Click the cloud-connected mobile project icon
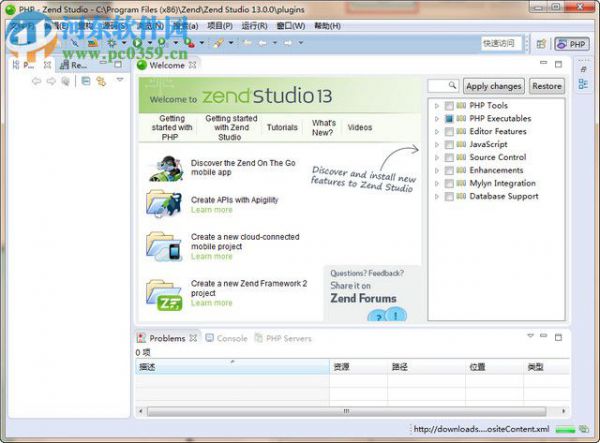 [x=164, y=247]
